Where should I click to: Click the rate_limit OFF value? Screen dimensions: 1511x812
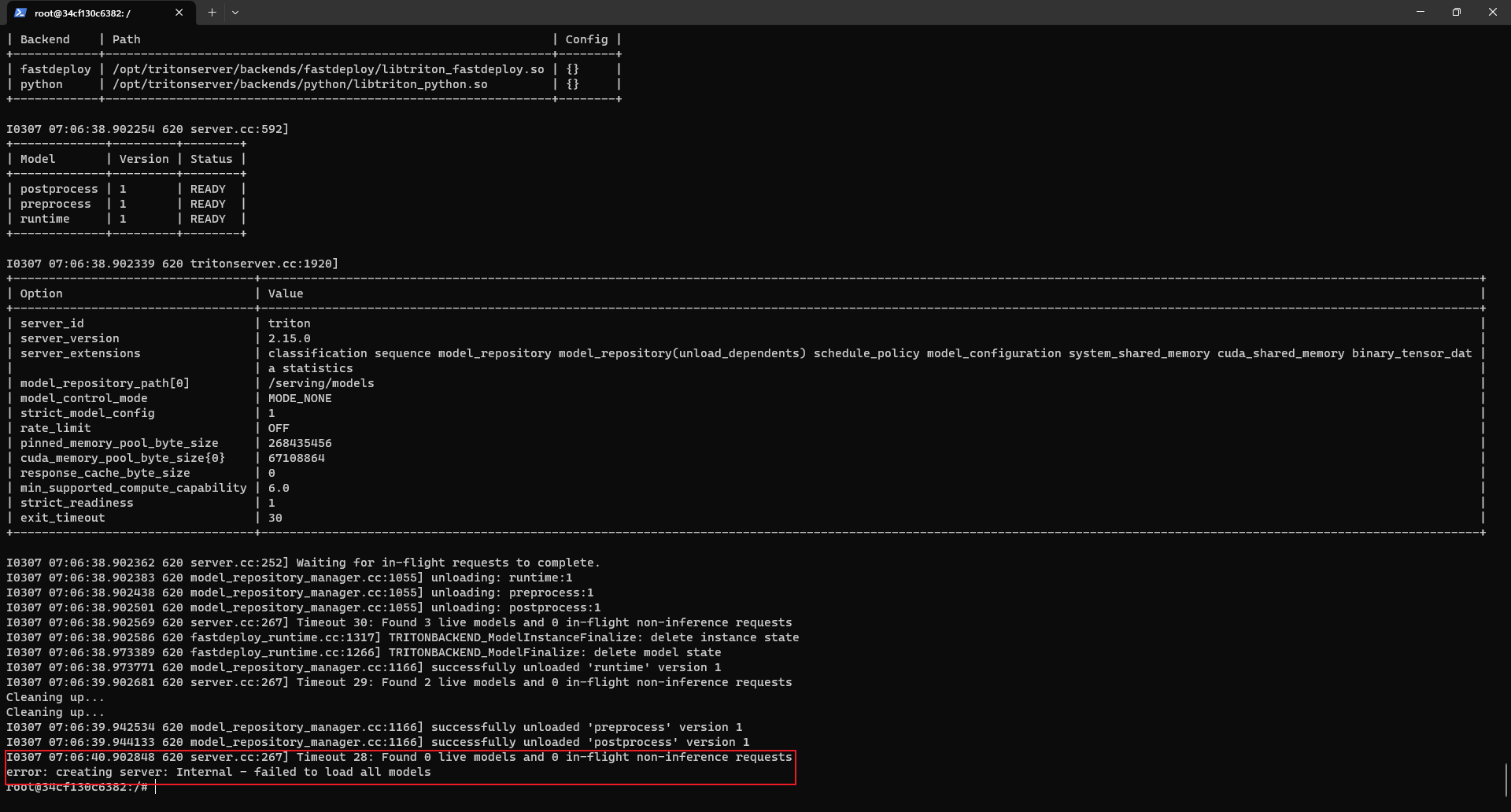pos(279,428)
